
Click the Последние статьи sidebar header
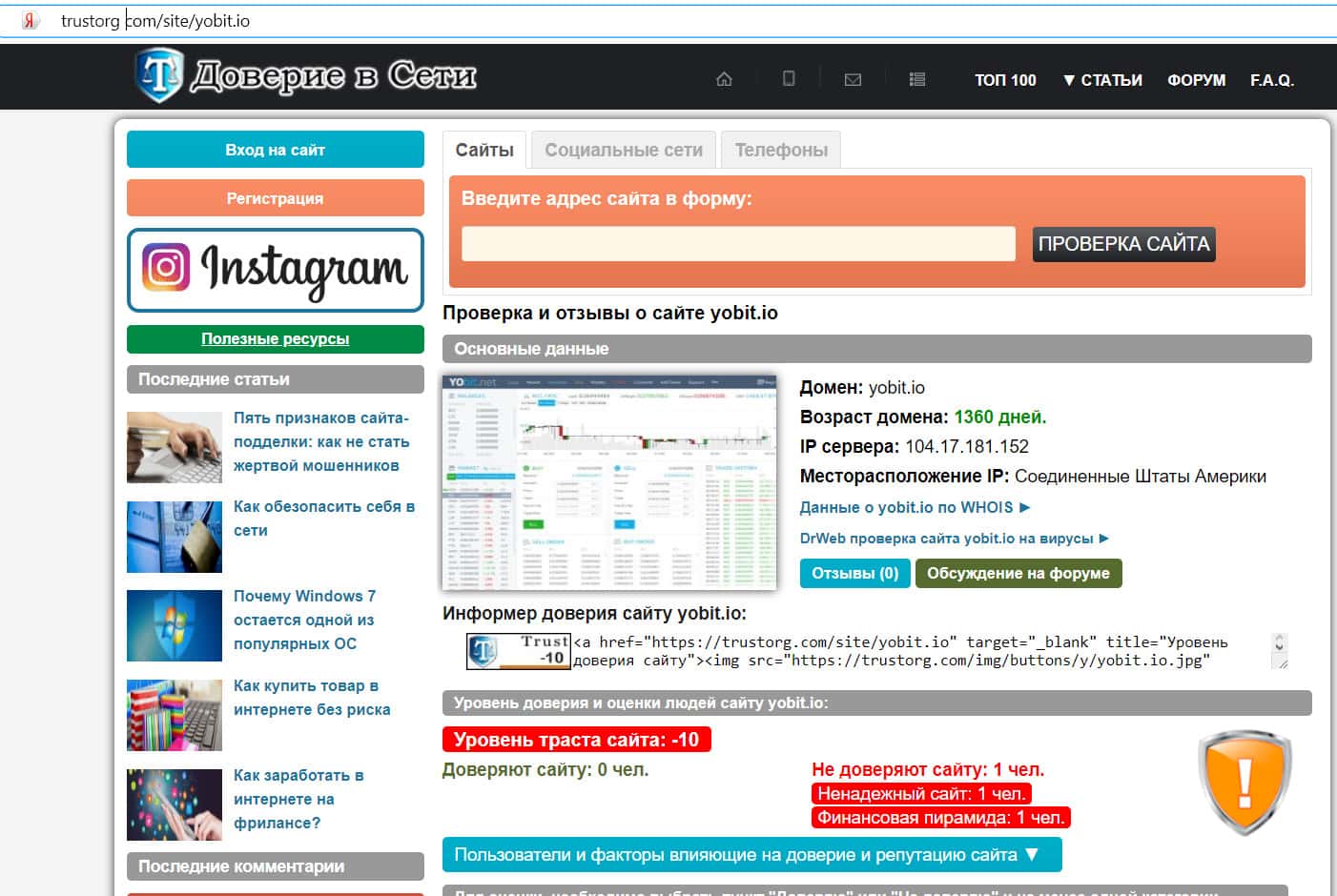tap(276, 379)
